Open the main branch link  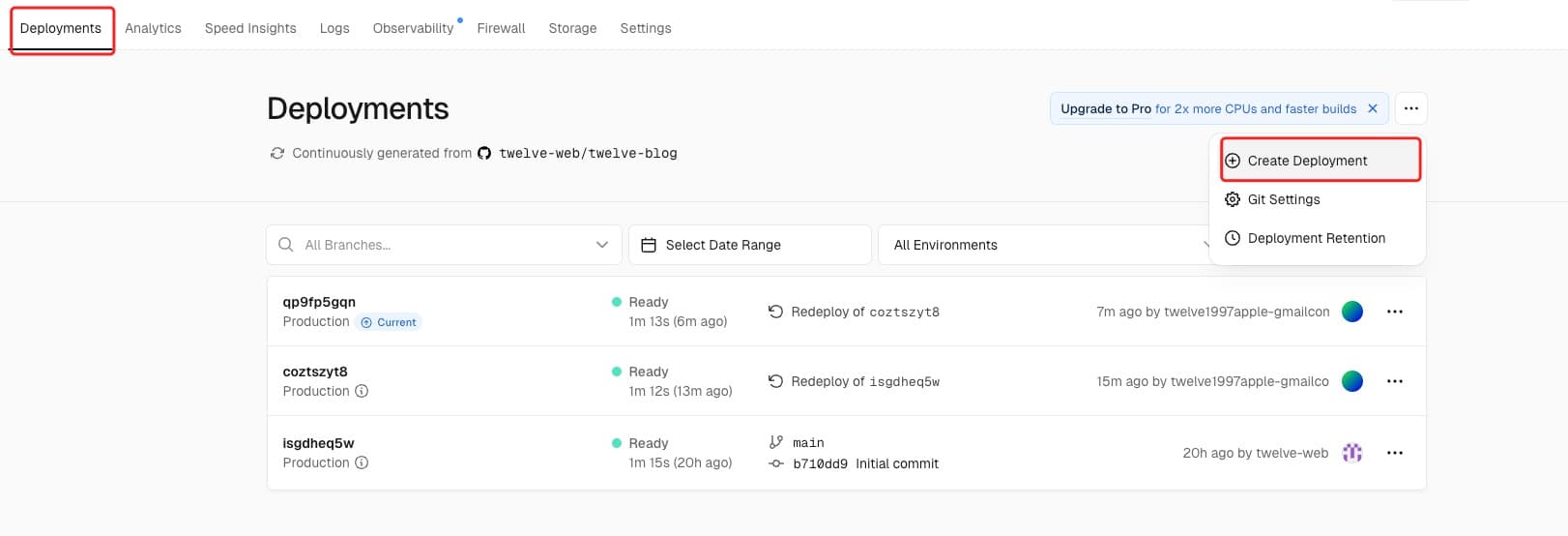click(808, 443)
